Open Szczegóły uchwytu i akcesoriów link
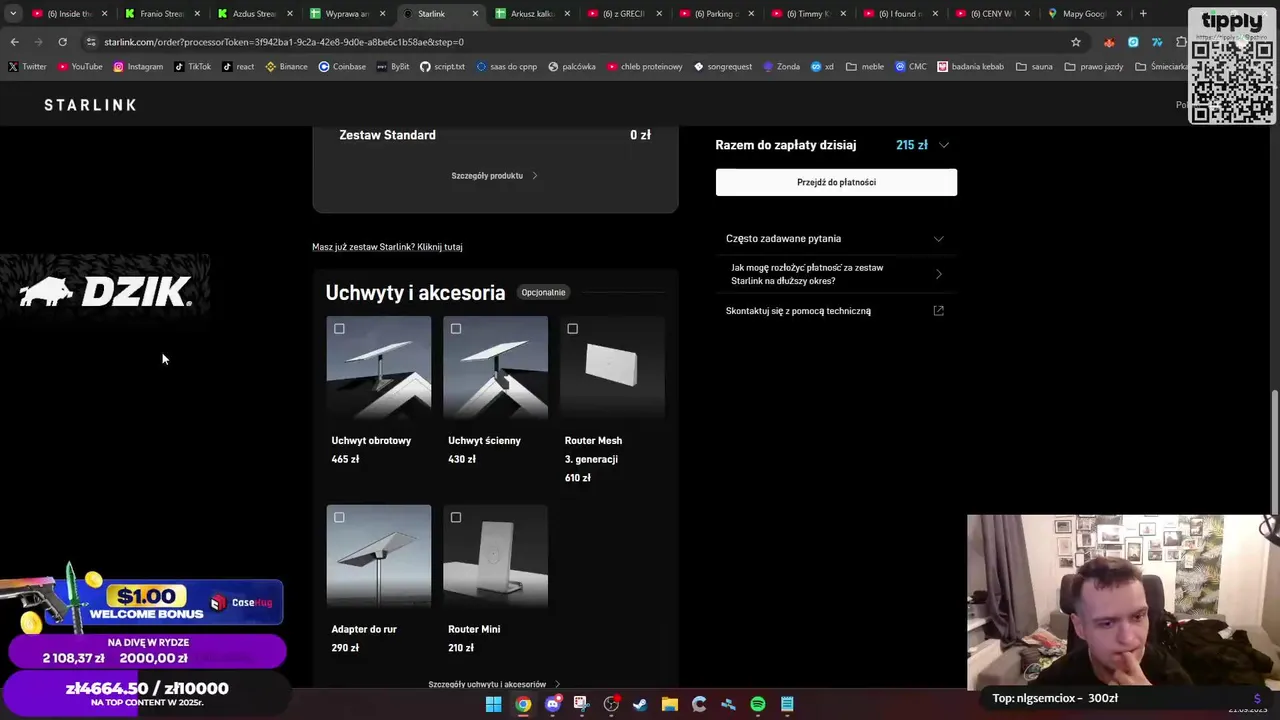1280x720 pixels. coord(494,684)
